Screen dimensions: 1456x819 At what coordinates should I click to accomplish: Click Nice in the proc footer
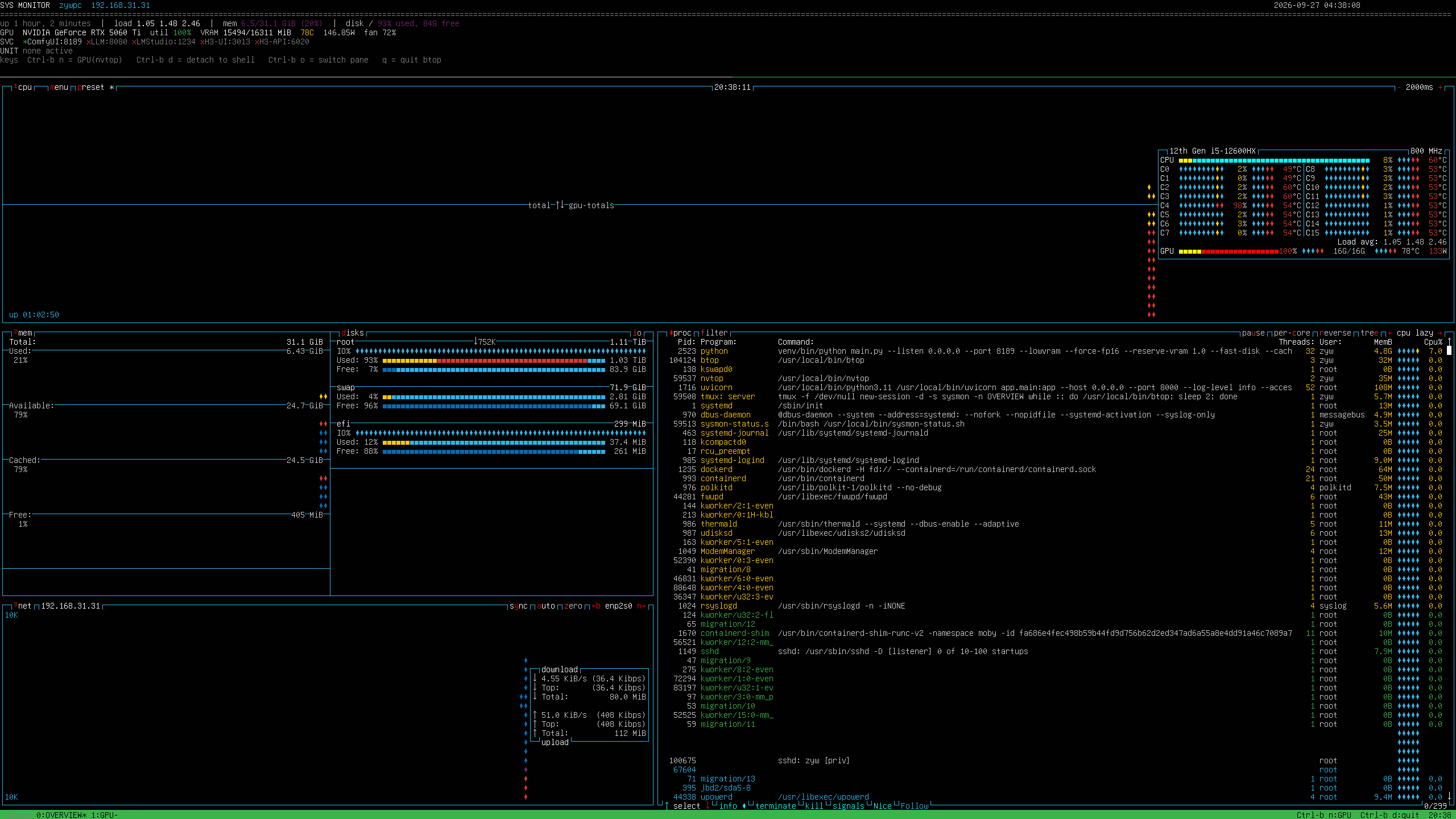(883, 806)
